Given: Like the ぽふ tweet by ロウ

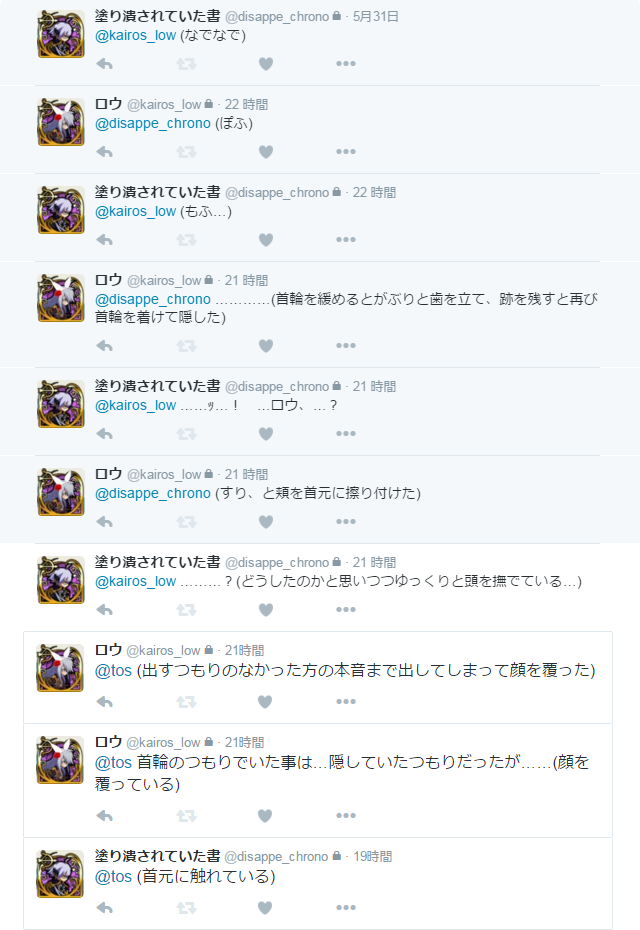Looking at the screenshot, I should click(266, 152).
